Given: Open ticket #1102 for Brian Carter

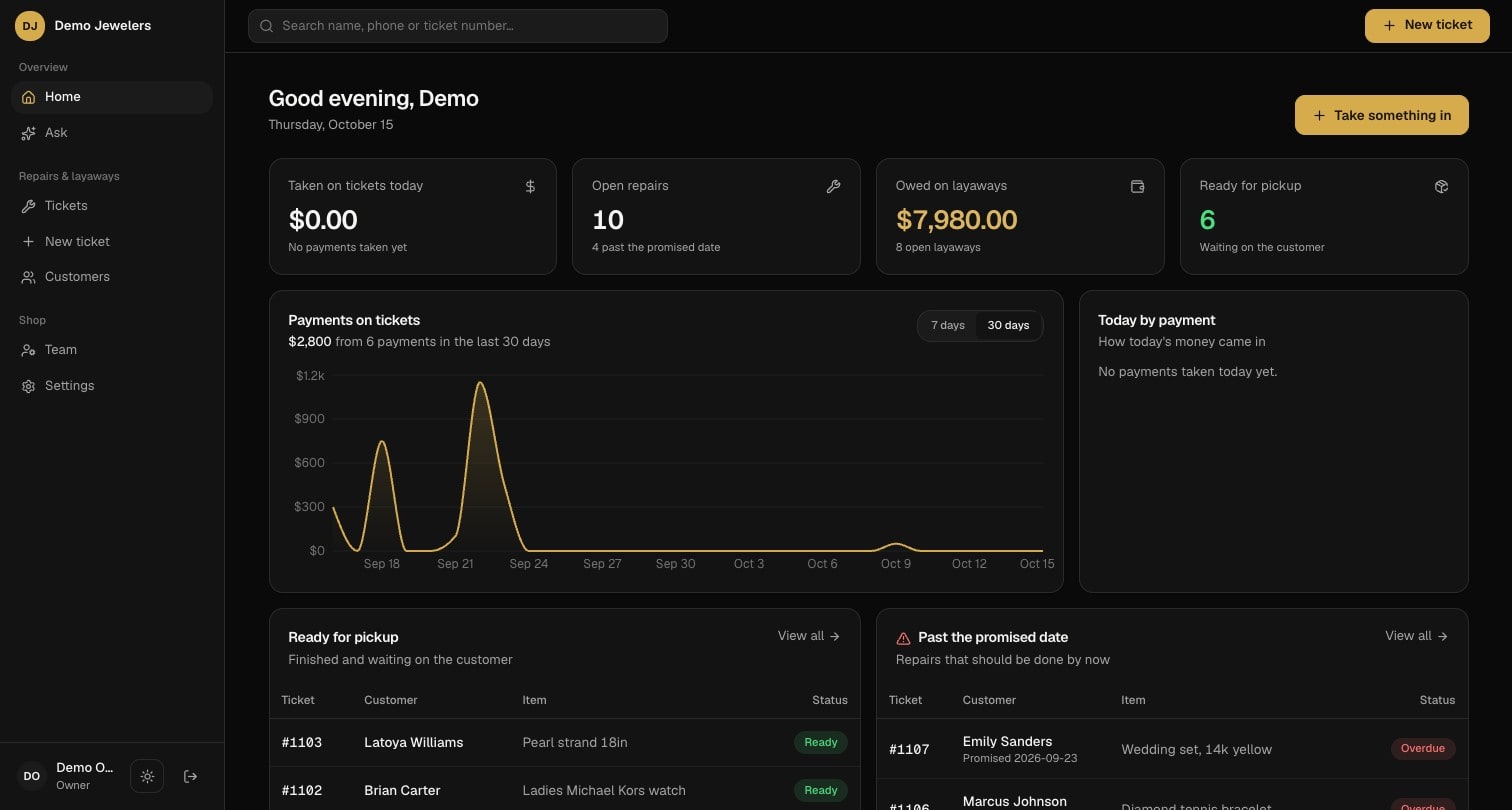Looking at the screenshot, I should 565,790.
